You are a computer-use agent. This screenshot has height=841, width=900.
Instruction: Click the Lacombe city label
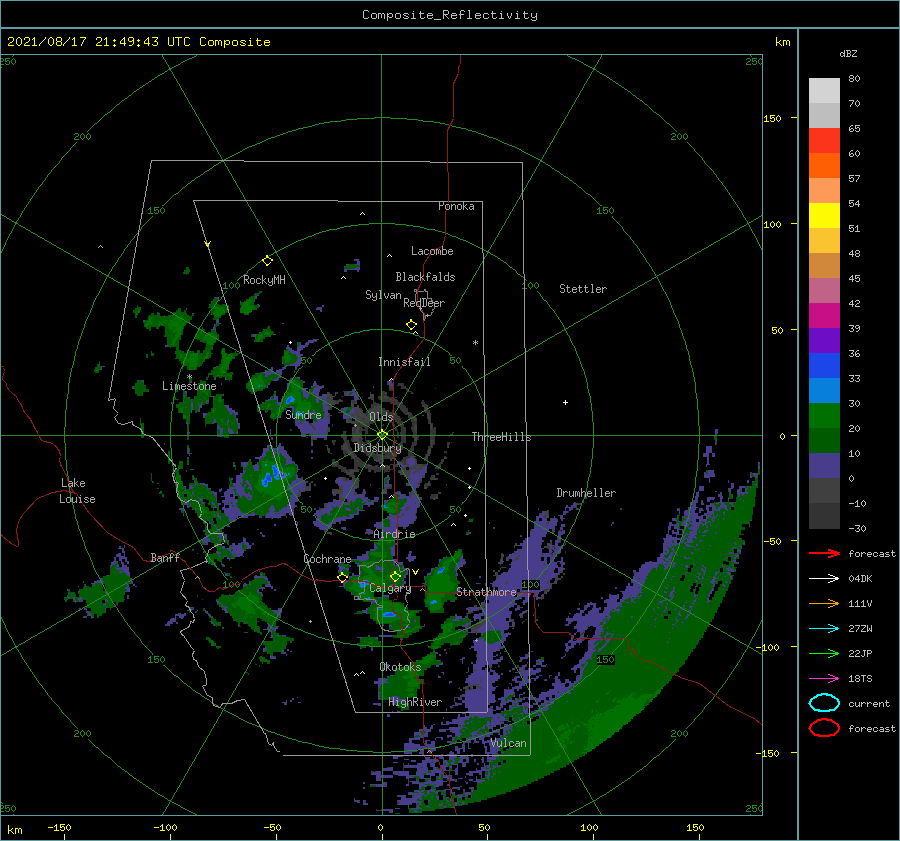click(432, 251)
